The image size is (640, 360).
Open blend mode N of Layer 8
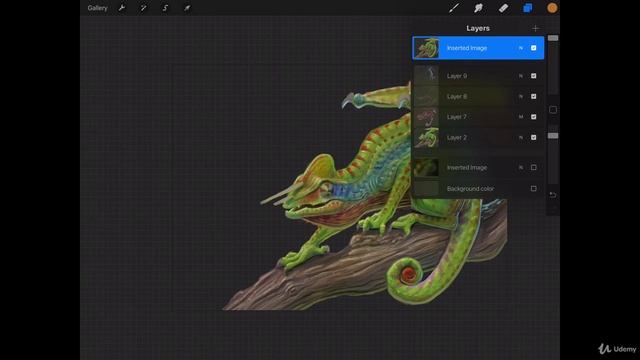521,96
